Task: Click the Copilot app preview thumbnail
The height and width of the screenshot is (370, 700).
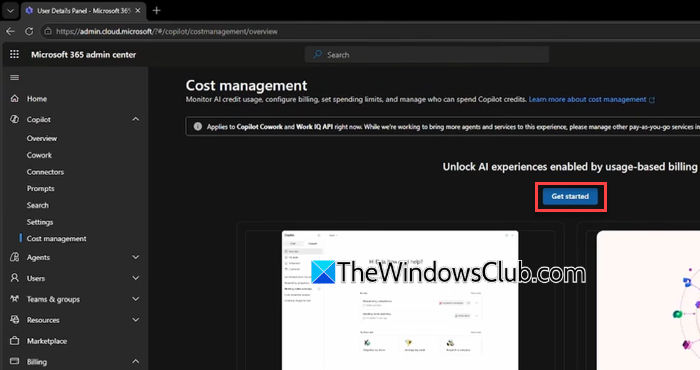Action: [x=400, y=300]
